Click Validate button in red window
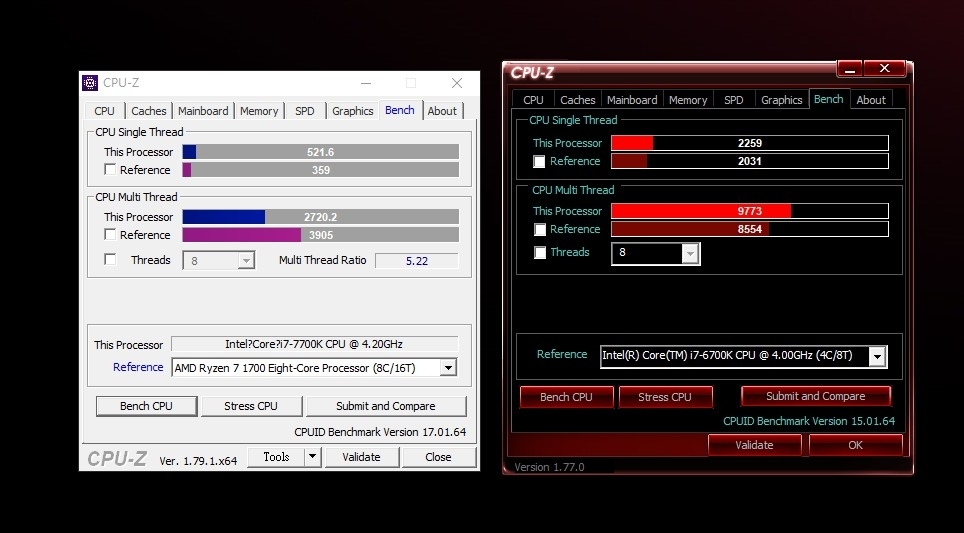The width and height of the screenshot is (964, 533). pos(754,445)
